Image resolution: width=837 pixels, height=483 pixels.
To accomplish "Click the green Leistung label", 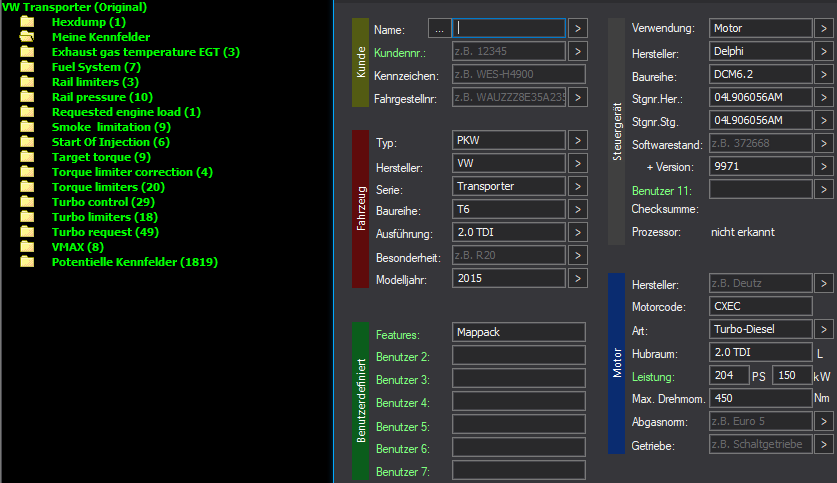I will [653, 377].
